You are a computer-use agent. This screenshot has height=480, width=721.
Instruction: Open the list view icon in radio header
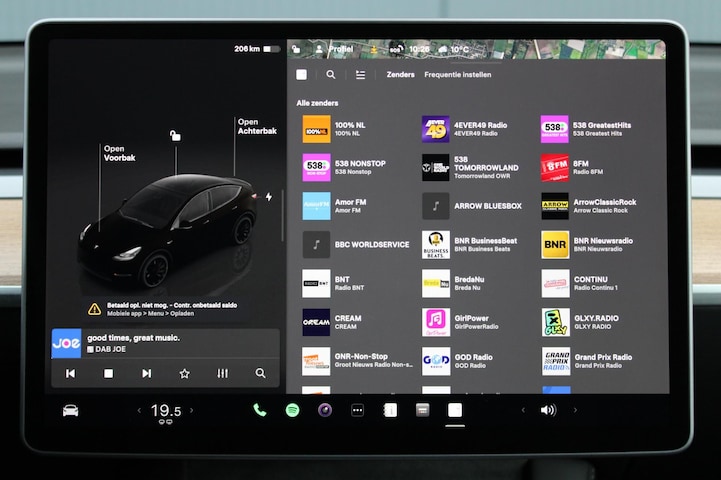tap(360, 74)
